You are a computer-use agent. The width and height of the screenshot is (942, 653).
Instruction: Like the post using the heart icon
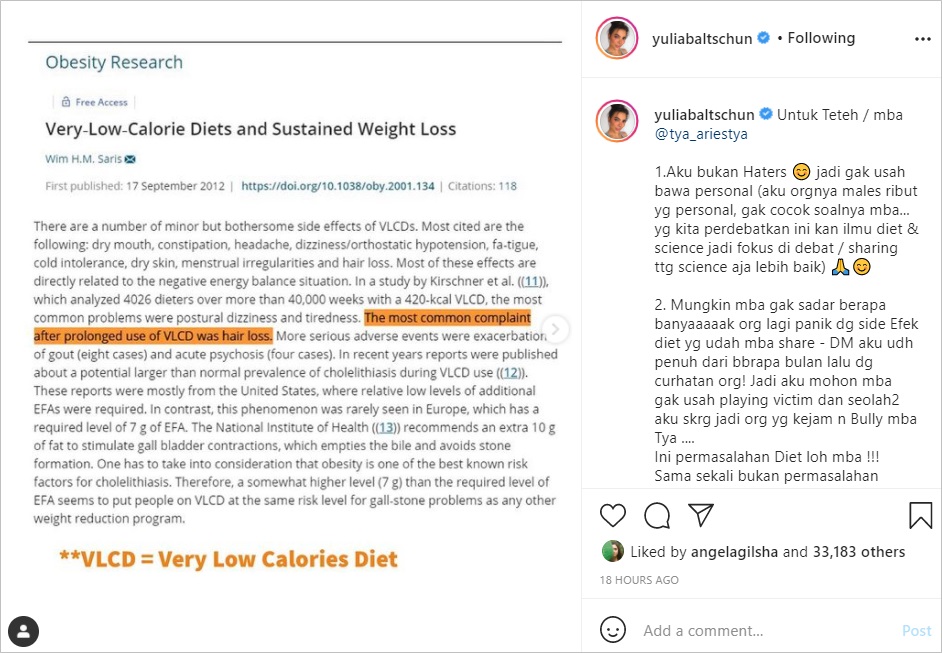[612, 515]
